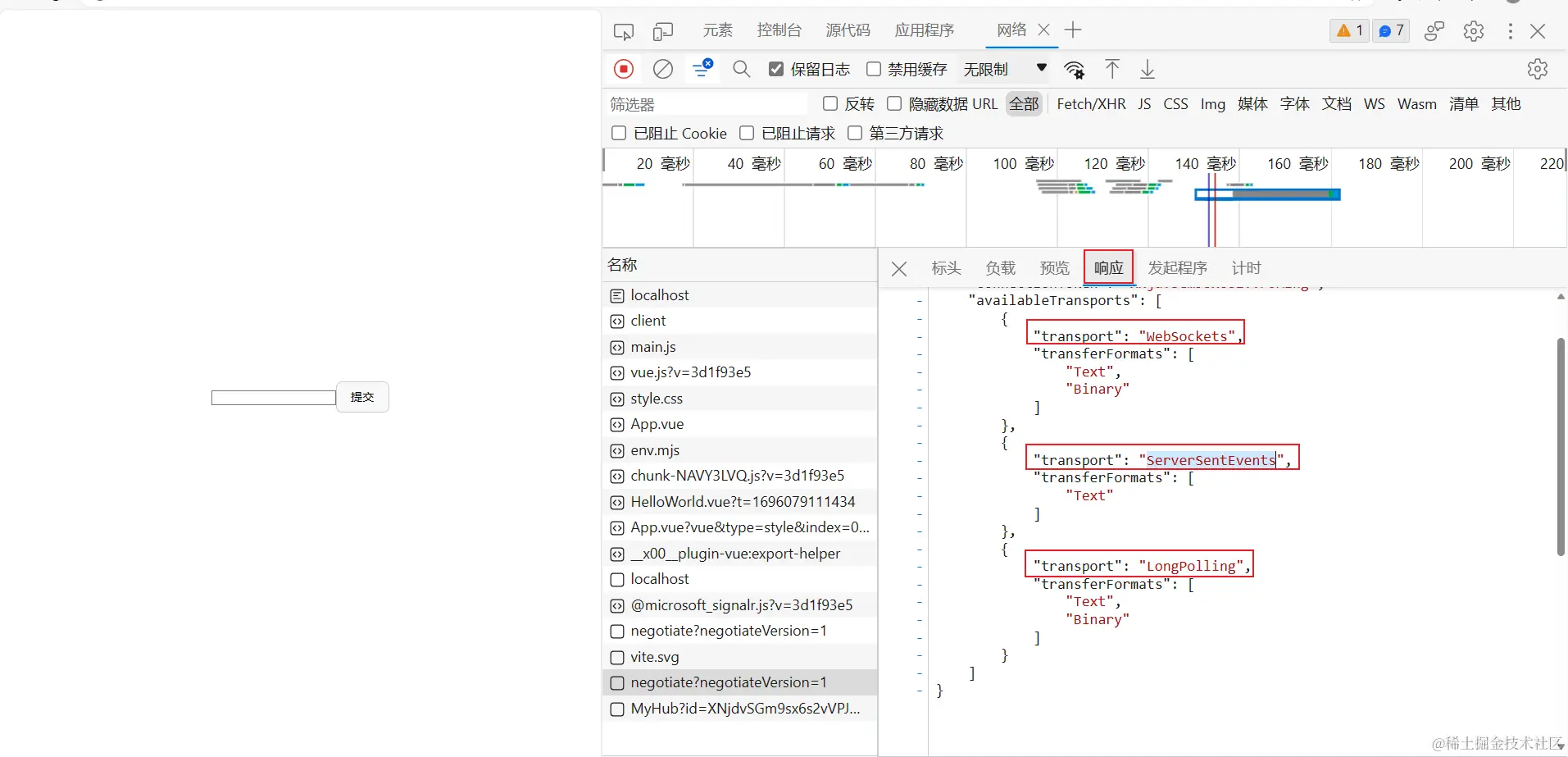Filter by 清单 type
Image resolution: width=1568 pixels, height=757 pixels.
tap(1464, 104)
